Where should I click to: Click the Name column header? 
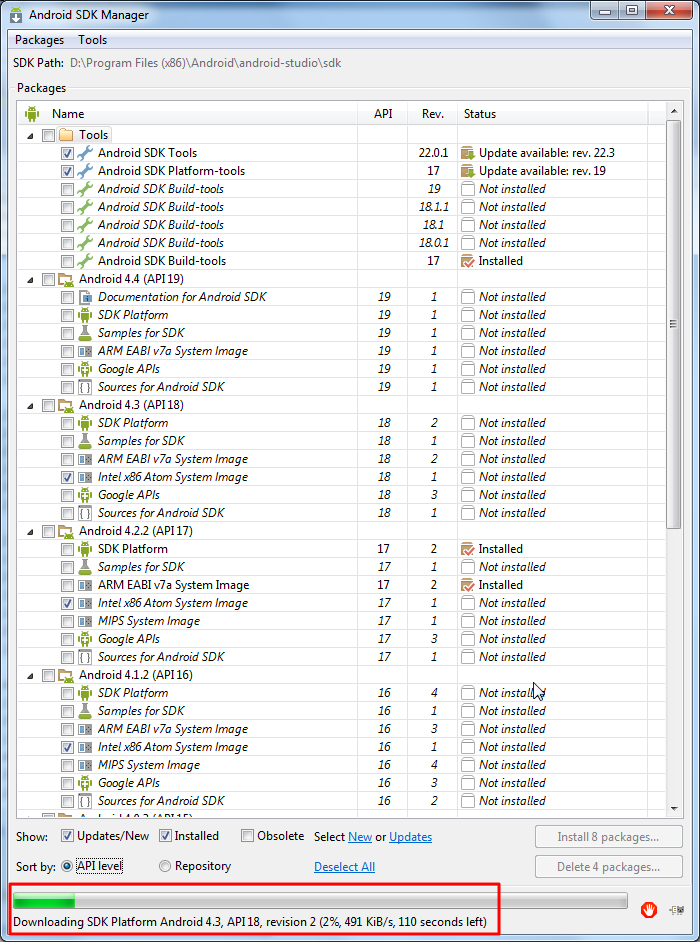pos(188,114)
